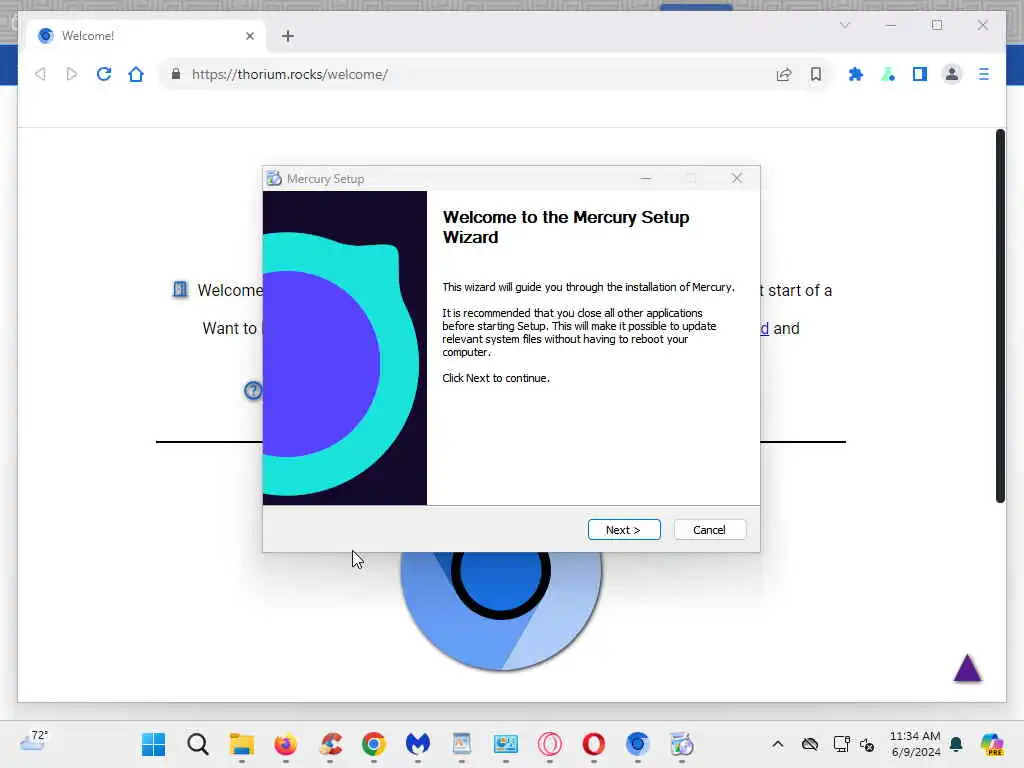Open the tab search dropdown arrow
The width and height of the screenshot is (1024, 768).
(x=844, y=25)
